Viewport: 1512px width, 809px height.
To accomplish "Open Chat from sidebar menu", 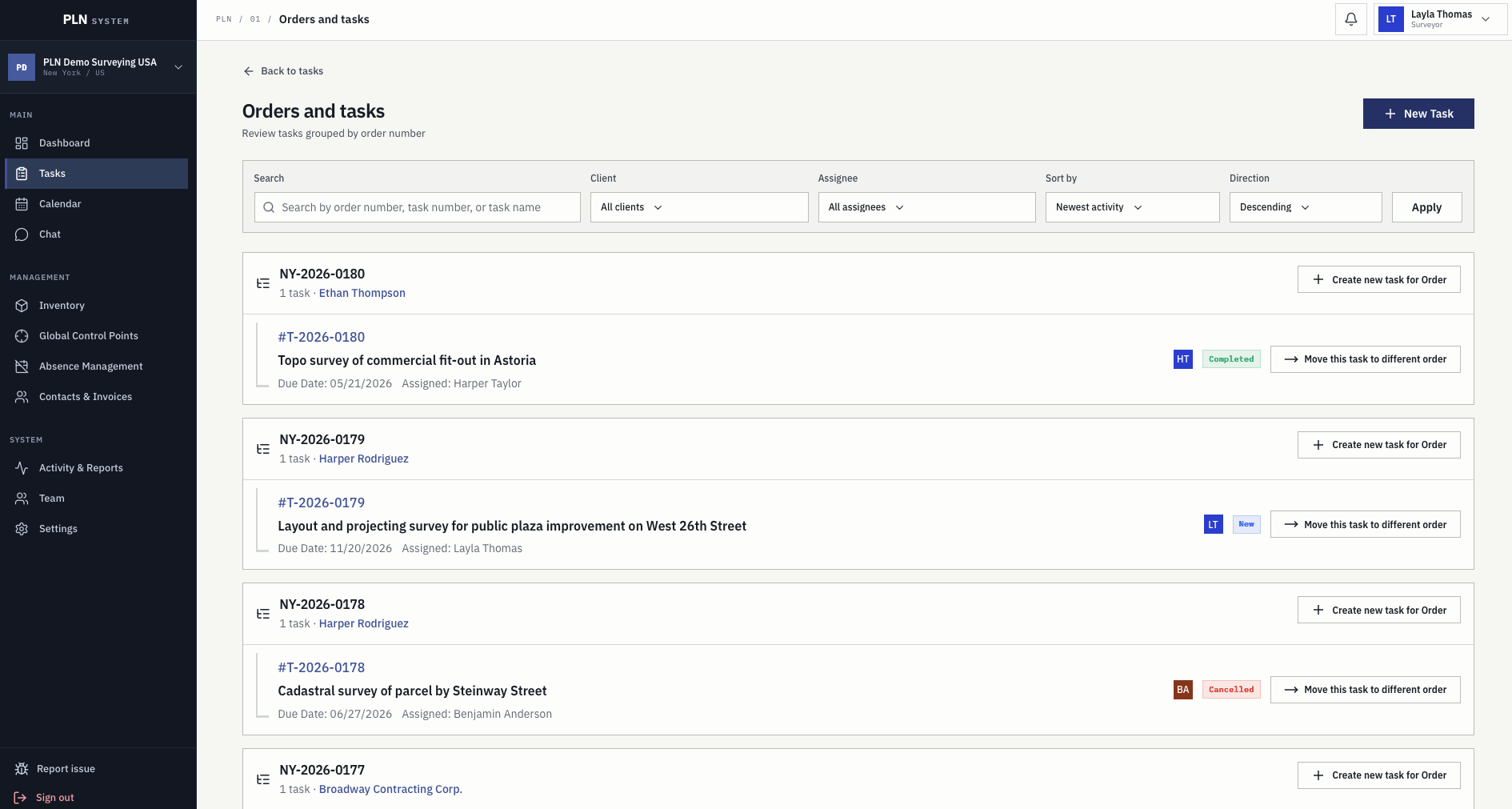I will tap(97, 234).
